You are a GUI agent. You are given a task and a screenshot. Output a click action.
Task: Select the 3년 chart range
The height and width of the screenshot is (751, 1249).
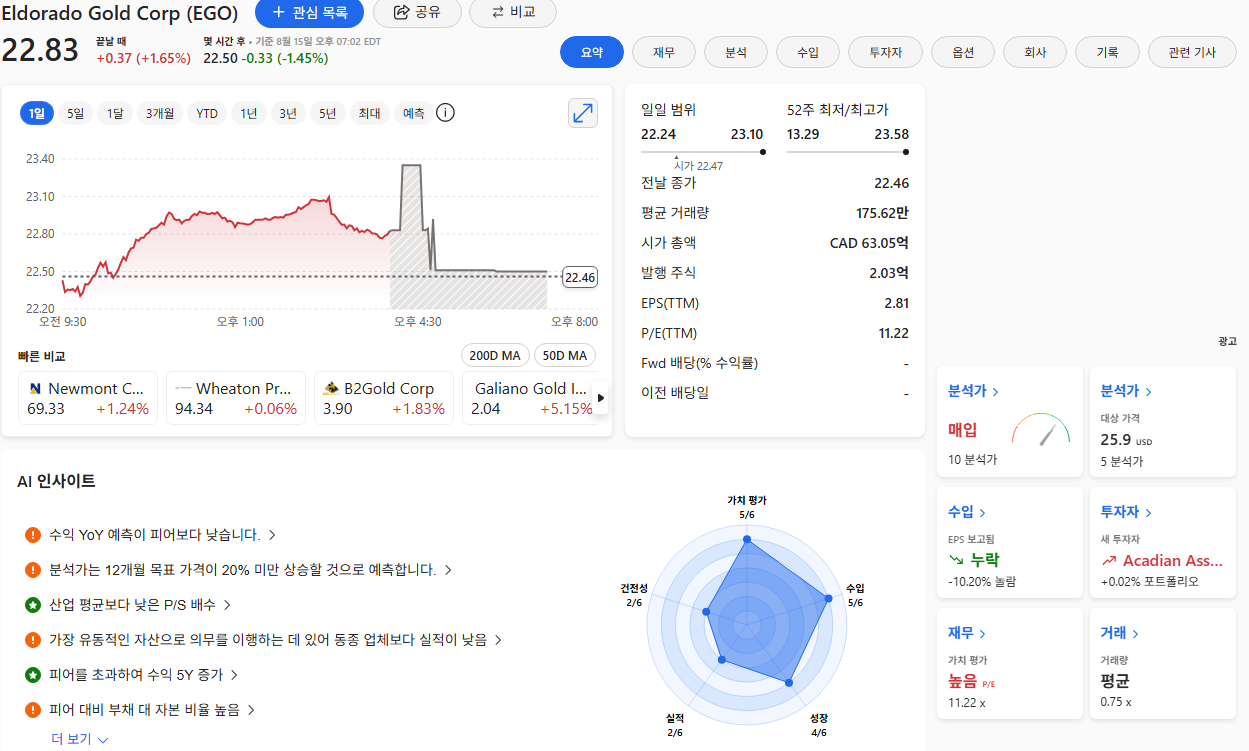click(288, 113)
